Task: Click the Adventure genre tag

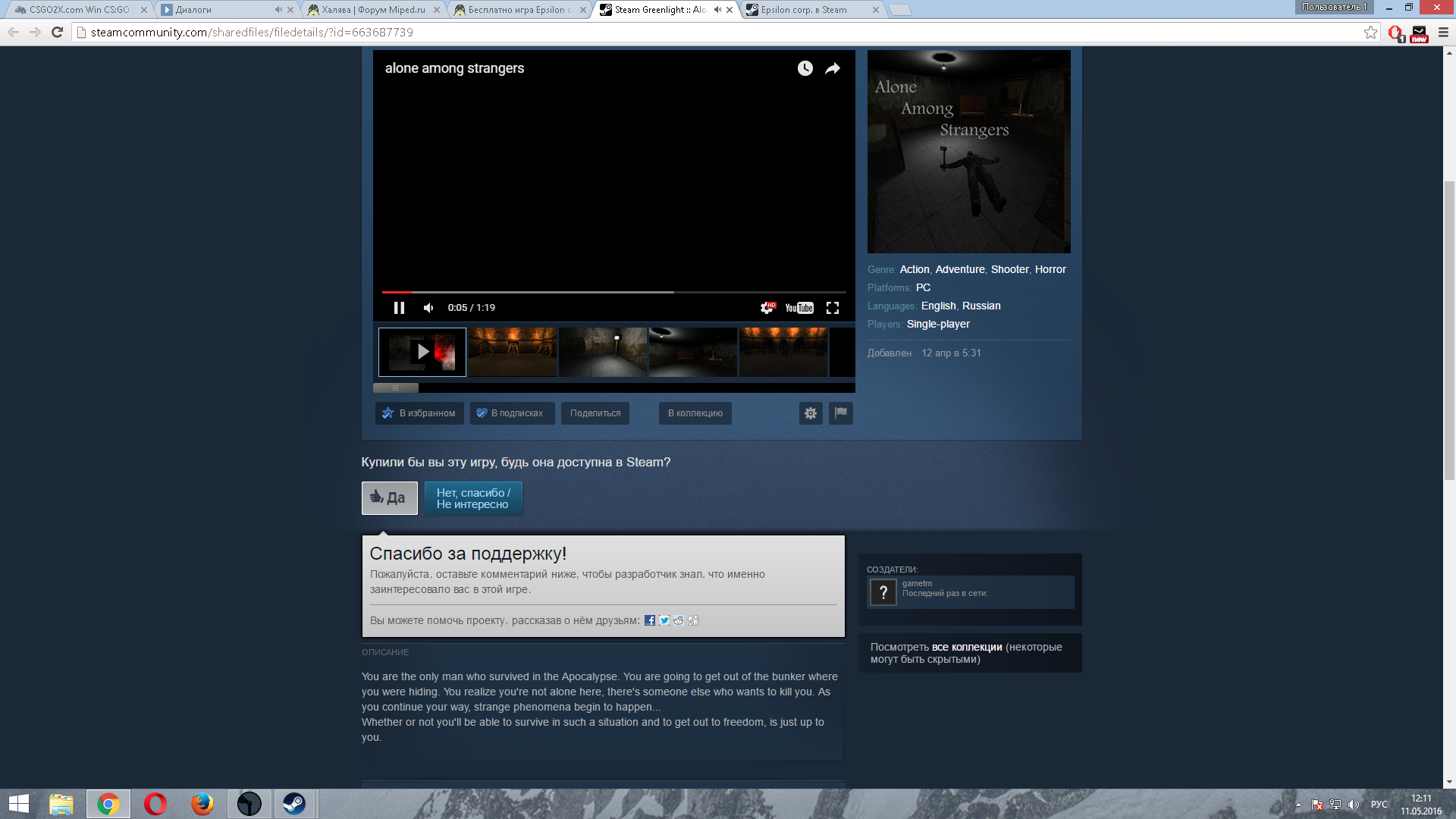Action: coord(960,269)
